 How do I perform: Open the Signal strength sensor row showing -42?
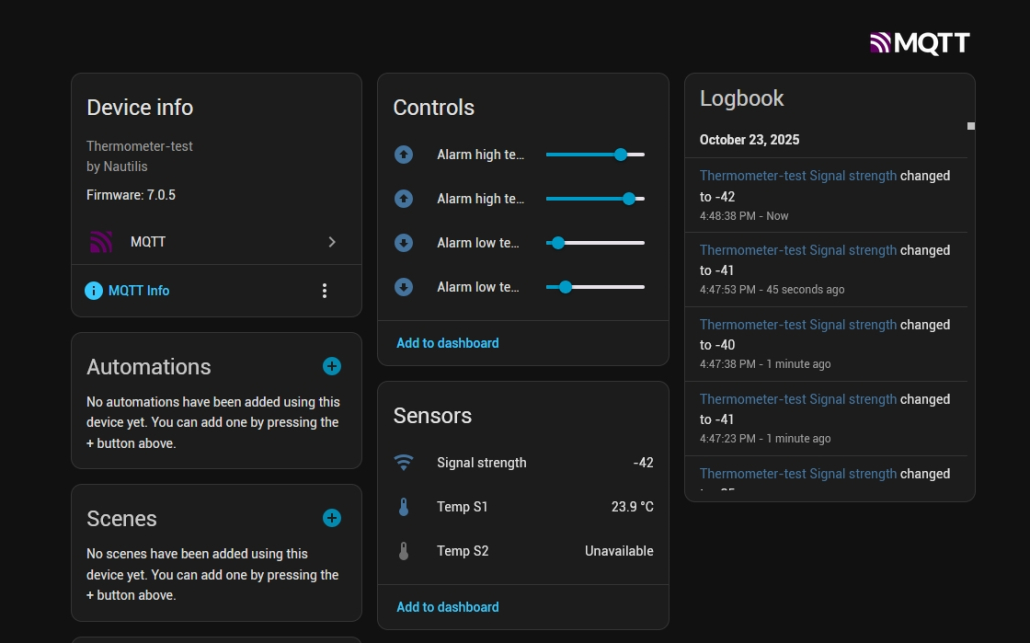pos(523,463)
